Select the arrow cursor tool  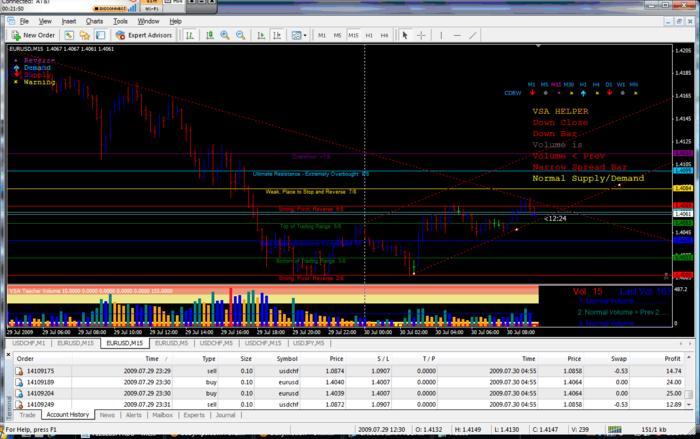(x=405, y=35)
